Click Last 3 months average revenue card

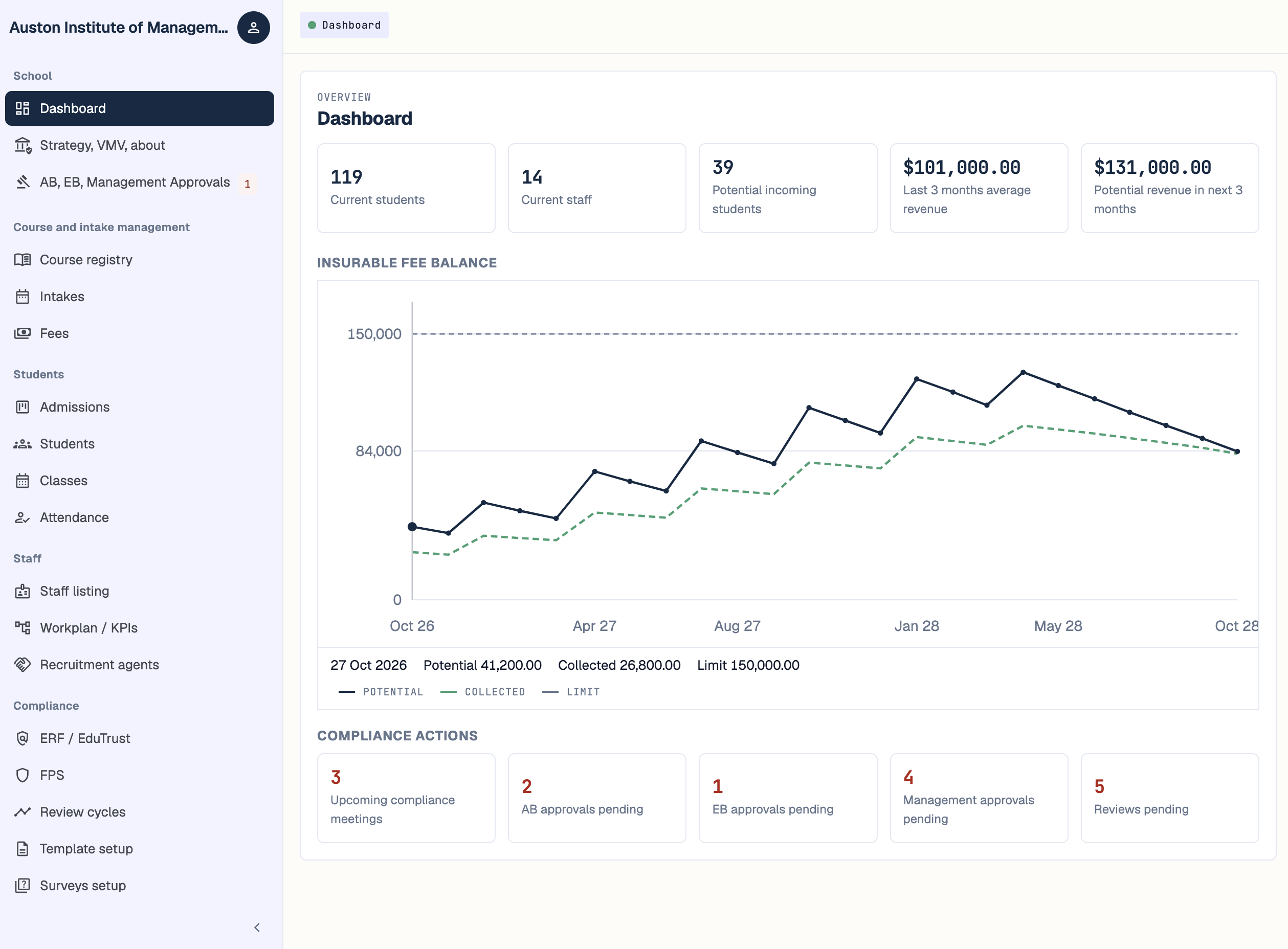[979, 188]
